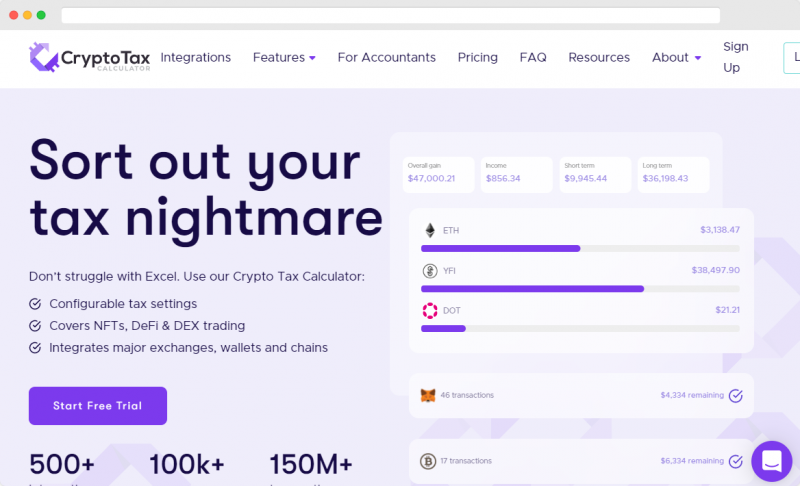The image size is (800, 486).
Task: Click the ETH Ethereum icon
Action: pyautogui.click(x=430, y=231)
